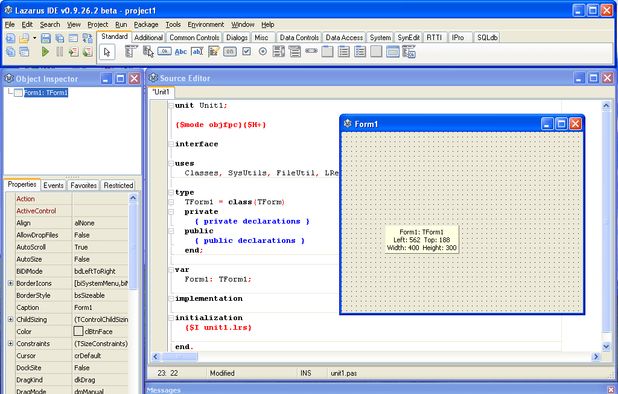Click the New Unit toolbar icon
Image resolution: width=618 pixels, height=394 pixels.
coord(11,38)
